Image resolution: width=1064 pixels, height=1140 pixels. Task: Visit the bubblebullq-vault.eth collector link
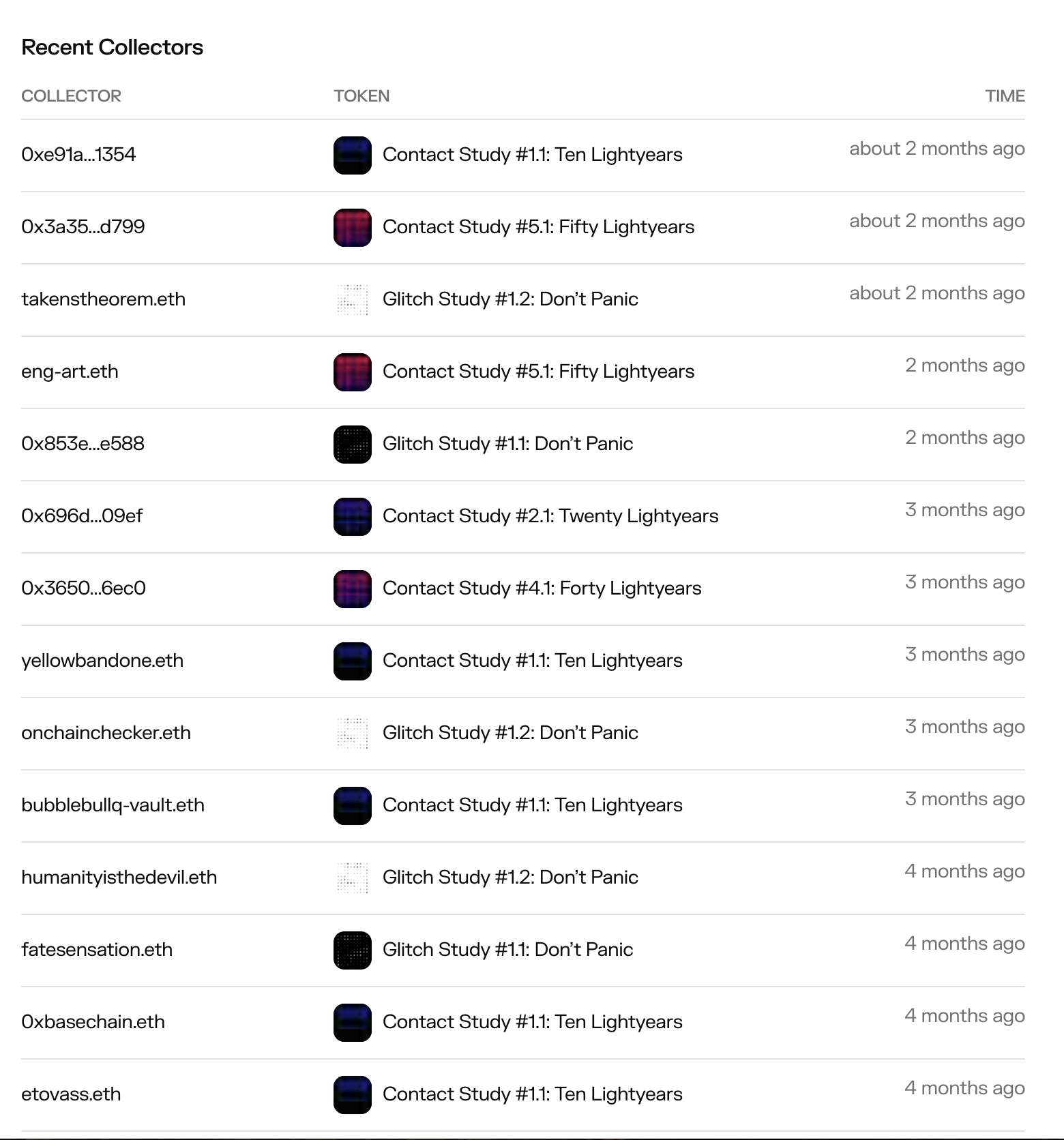[x=113, y=805]
